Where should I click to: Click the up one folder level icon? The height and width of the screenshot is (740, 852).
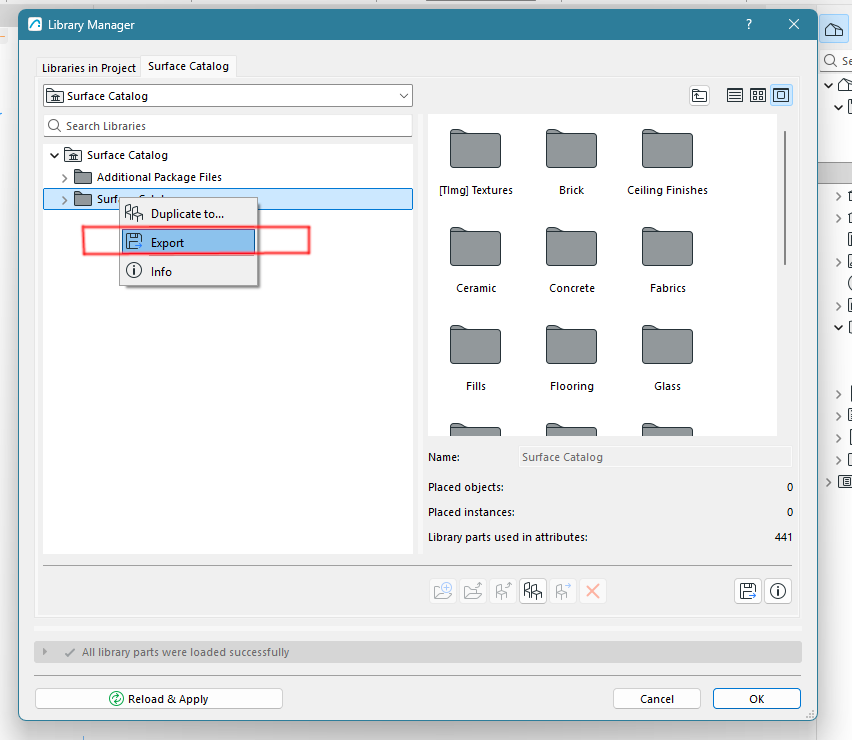point(699,96)
